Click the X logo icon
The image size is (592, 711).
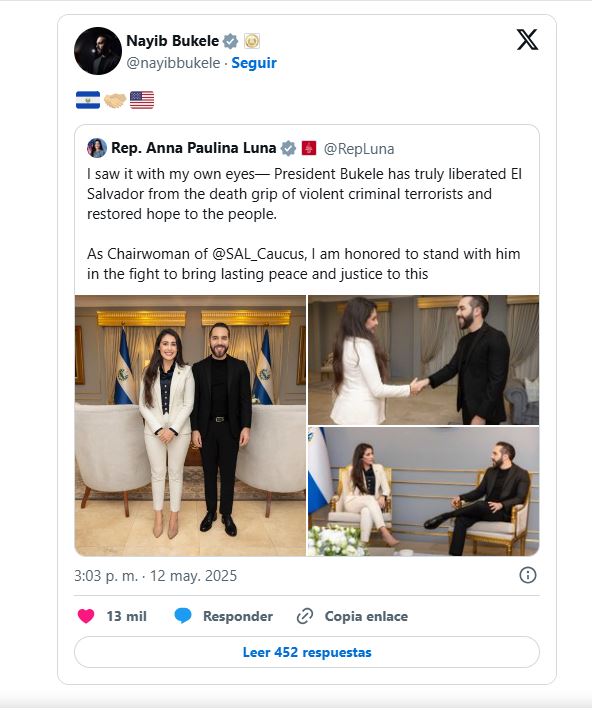pyautogui.click(x=527, y=39)
